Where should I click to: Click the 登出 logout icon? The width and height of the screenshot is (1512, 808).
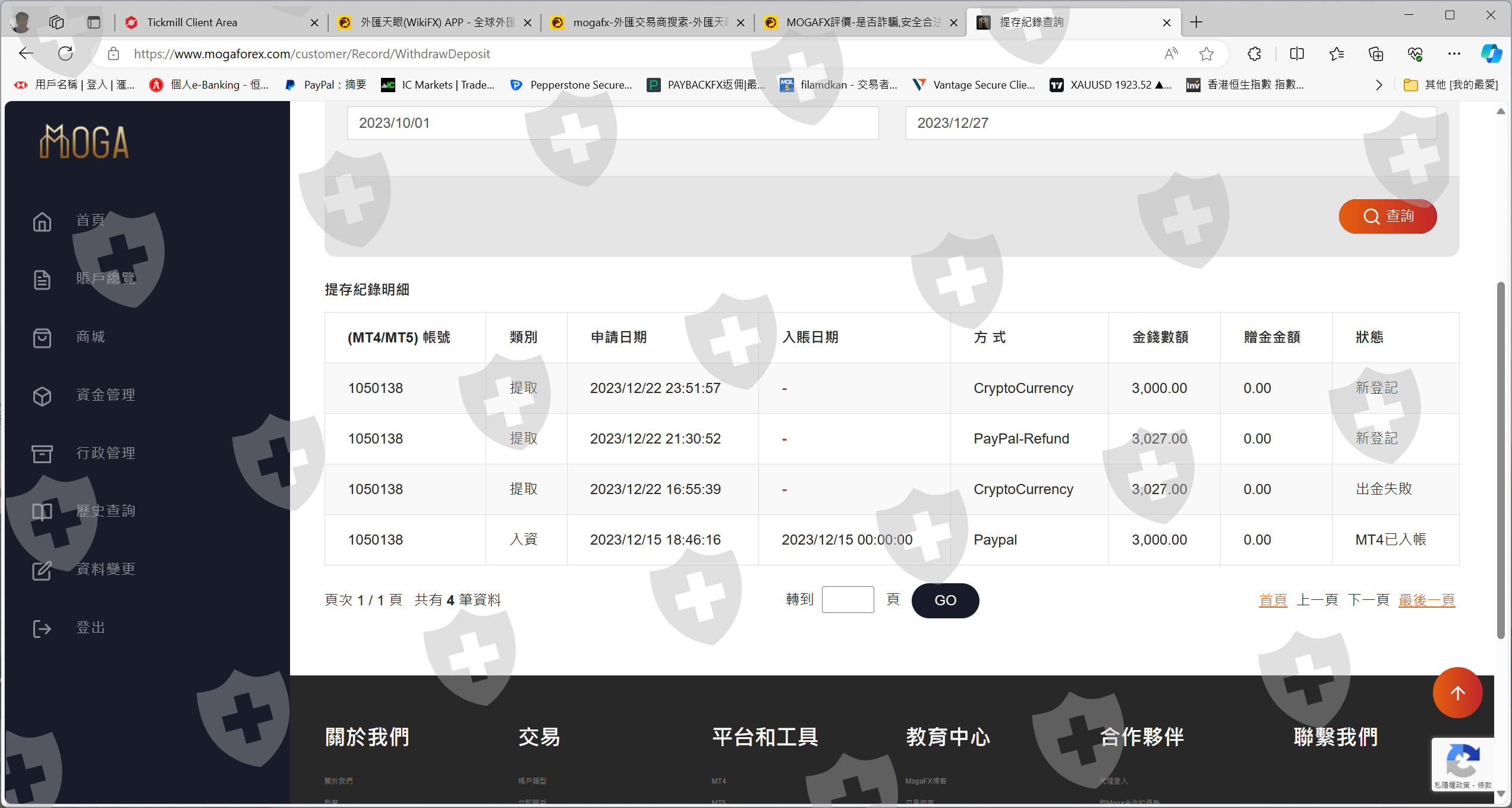(42, 628)
